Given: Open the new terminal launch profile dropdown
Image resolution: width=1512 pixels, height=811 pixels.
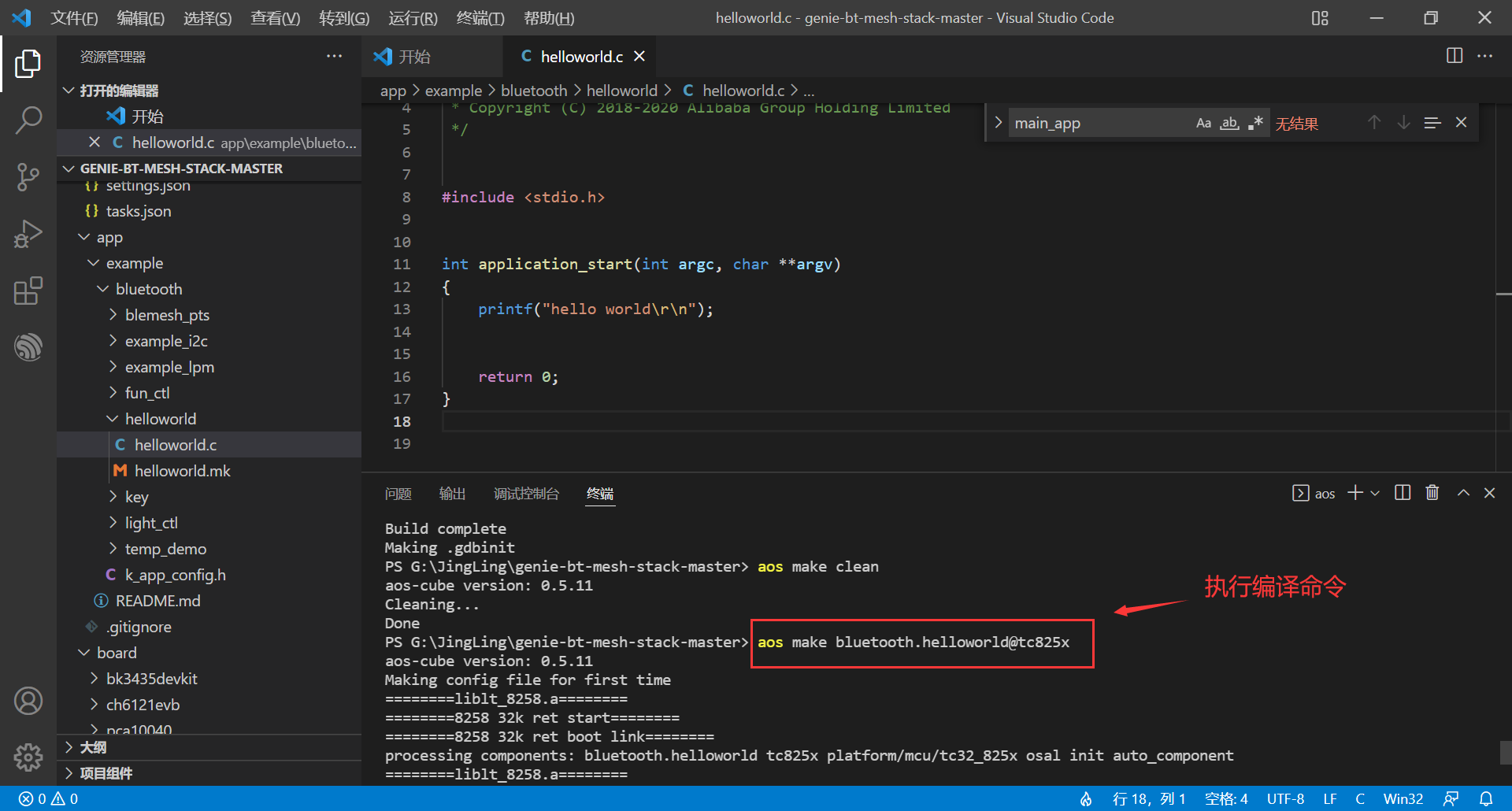Looking at the screenshot, I should [1375, 493].
